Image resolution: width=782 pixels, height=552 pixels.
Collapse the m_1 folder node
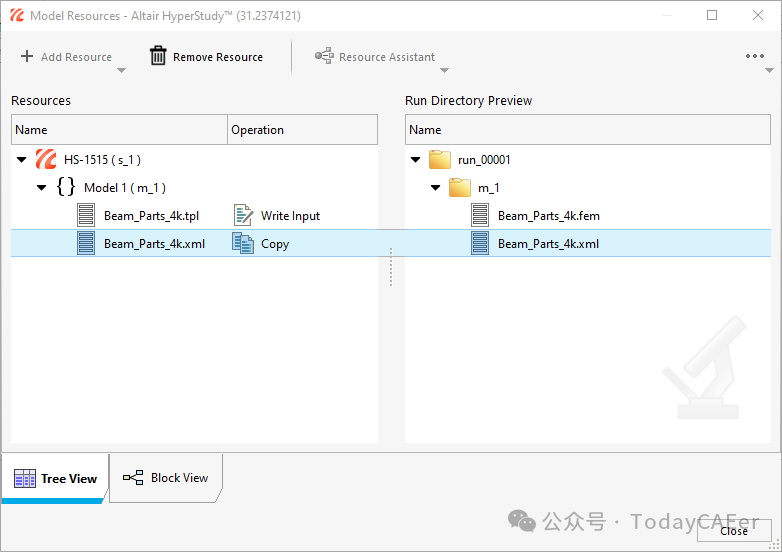(435, 187)
